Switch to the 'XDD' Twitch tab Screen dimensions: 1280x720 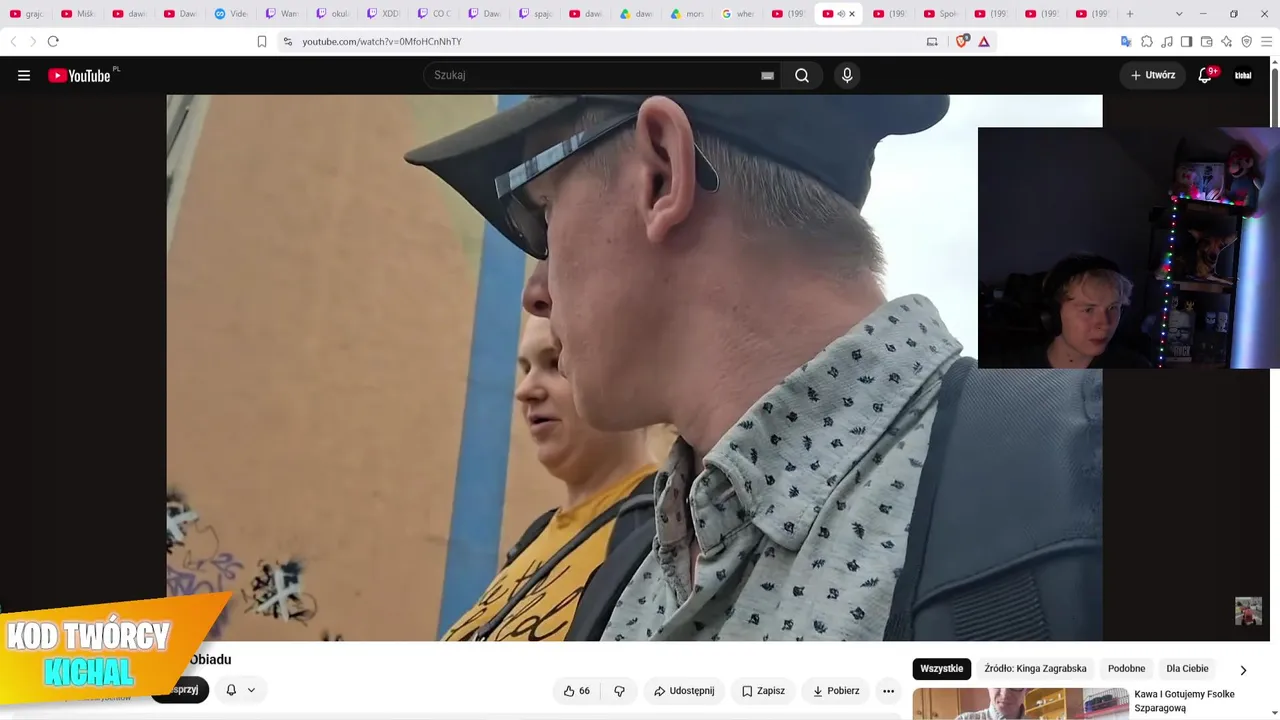pos(383,14)
